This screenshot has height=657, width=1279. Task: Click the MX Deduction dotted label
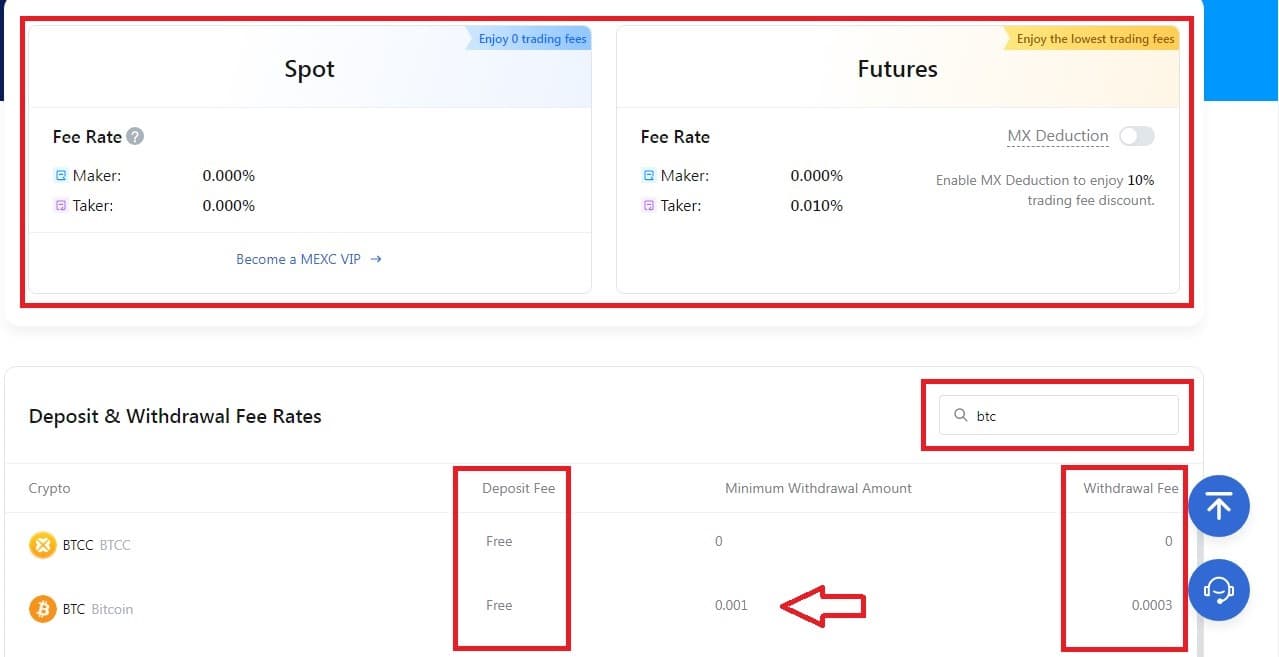point(1057,136)
